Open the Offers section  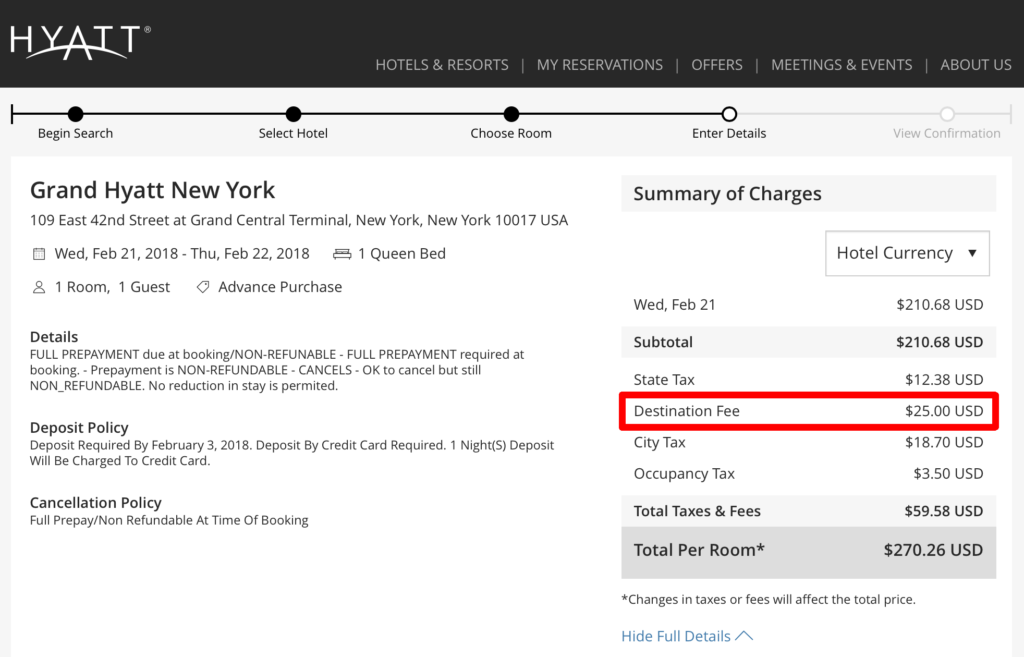click(717, 64)
